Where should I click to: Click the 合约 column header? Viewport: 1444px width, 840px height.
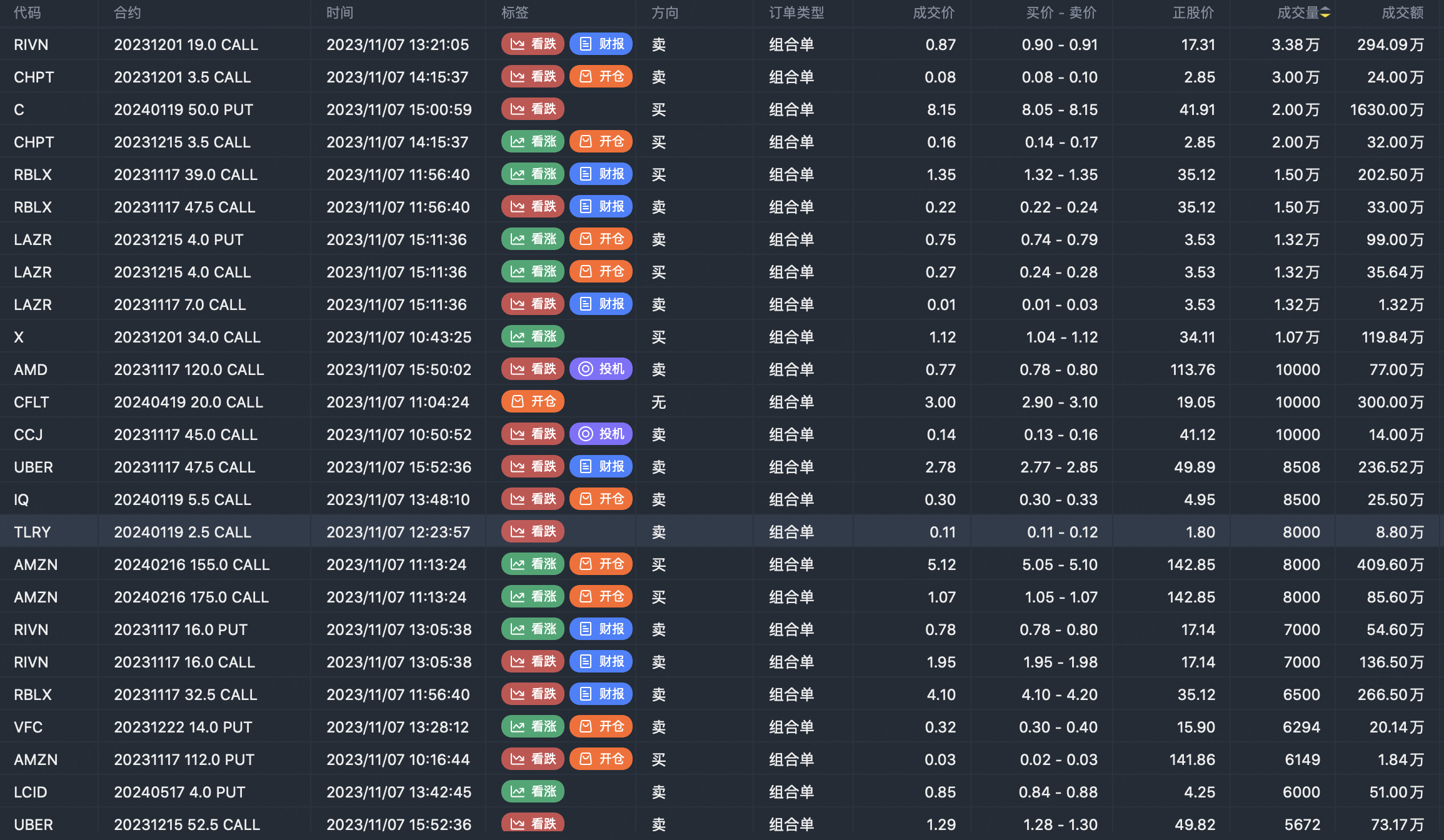pos(128,13)
